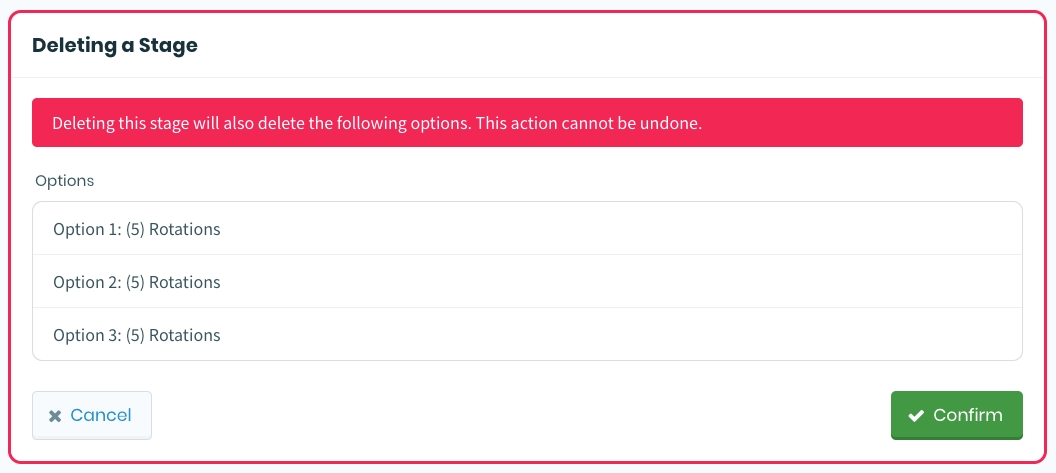Click the checkmark icon on Confirm button
The width and height of the screenshot is (1056, 473).
[x=915, y=416]
